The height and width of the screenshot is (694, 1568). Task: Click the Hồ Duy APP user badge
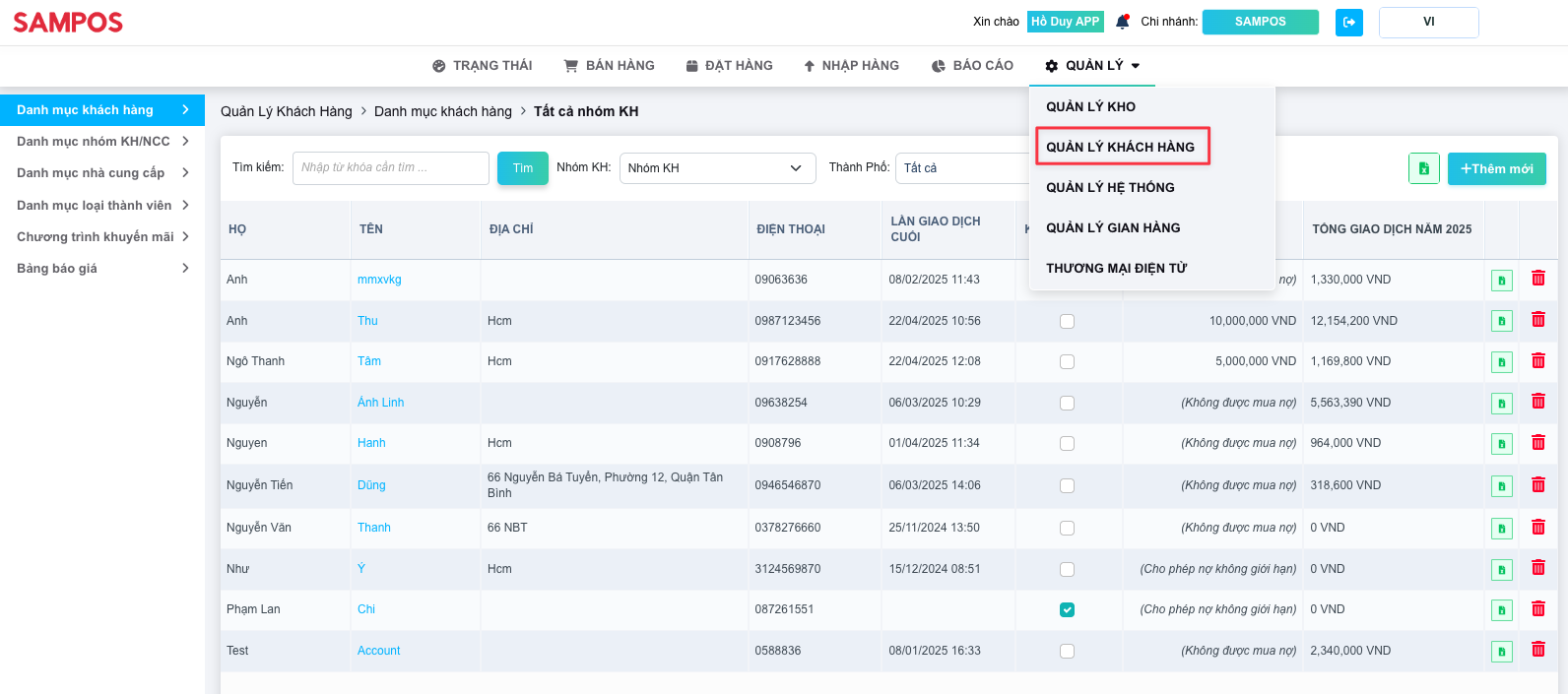[1065, 22]
